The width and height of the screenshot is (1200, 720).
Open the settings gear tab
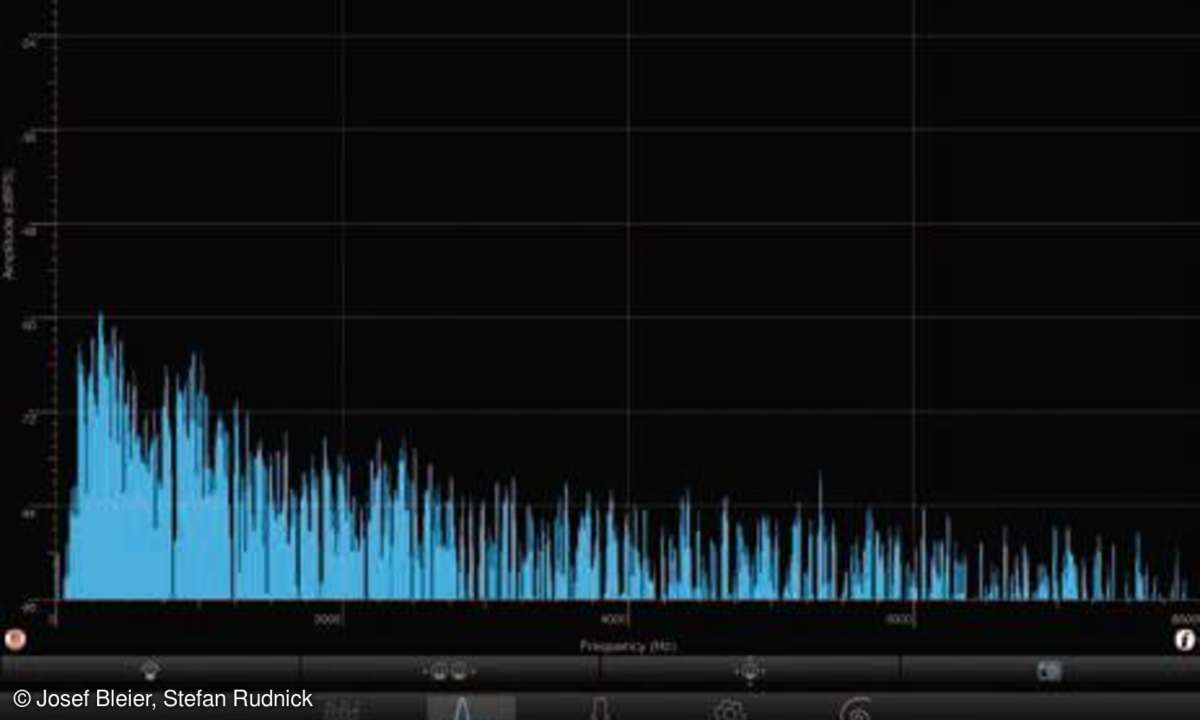(x=728, y=708)
